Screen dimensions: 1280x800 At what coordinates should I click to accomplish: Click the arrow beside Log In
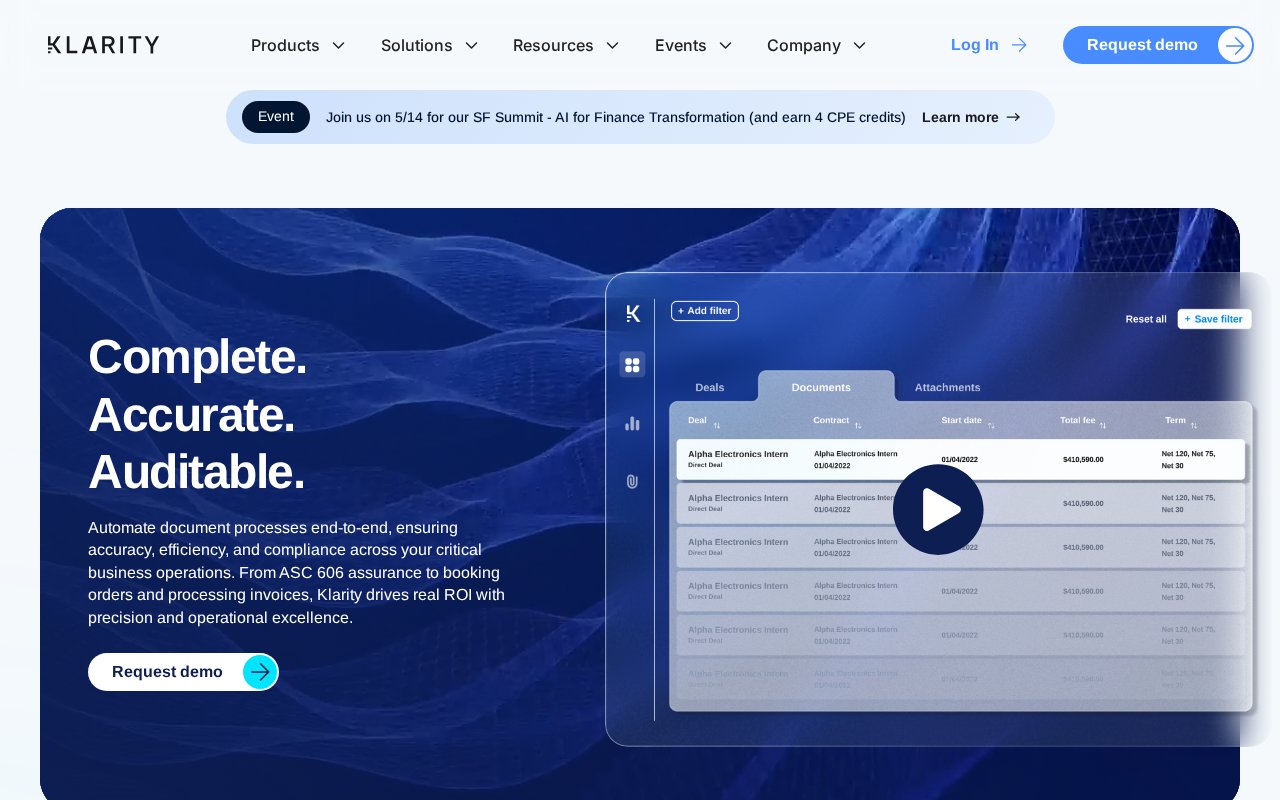1019,45
